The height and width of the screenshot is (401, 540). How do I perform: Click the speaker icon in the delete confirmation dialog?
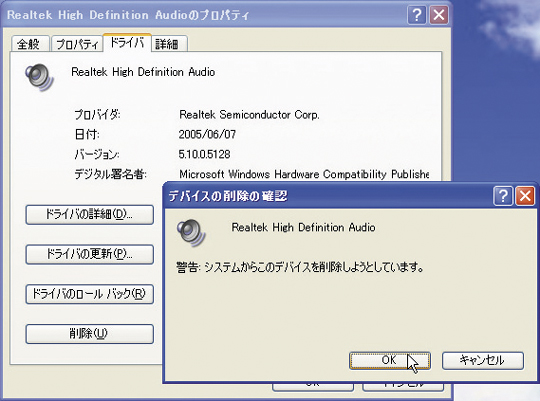click(x=191, y=233)
